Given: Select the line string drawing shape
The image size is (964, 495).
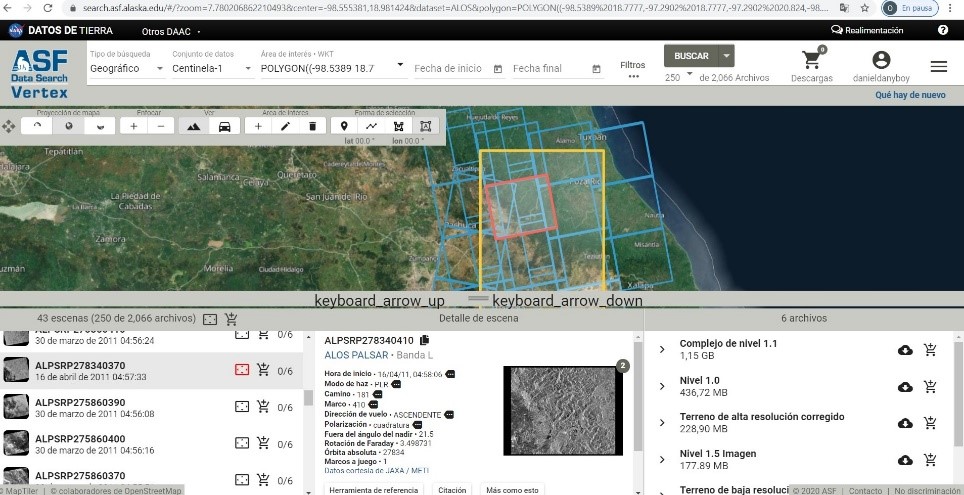Looking at the screenshot, I should click(x=372, y=126).
